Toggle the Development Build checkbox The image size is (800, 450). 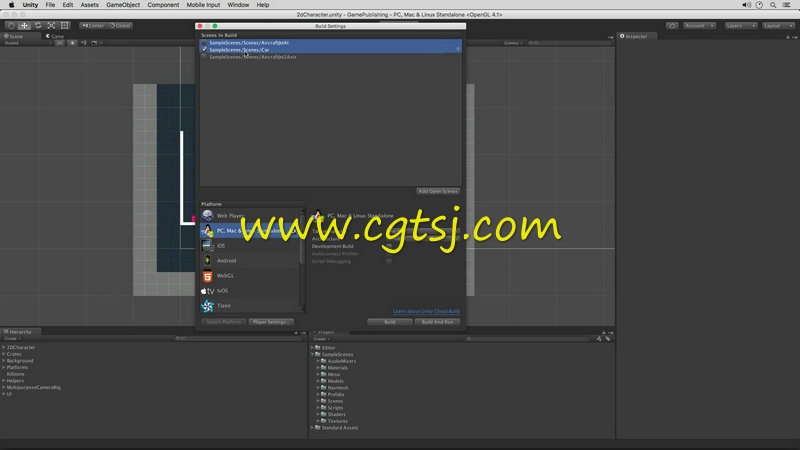coord(389,246)
